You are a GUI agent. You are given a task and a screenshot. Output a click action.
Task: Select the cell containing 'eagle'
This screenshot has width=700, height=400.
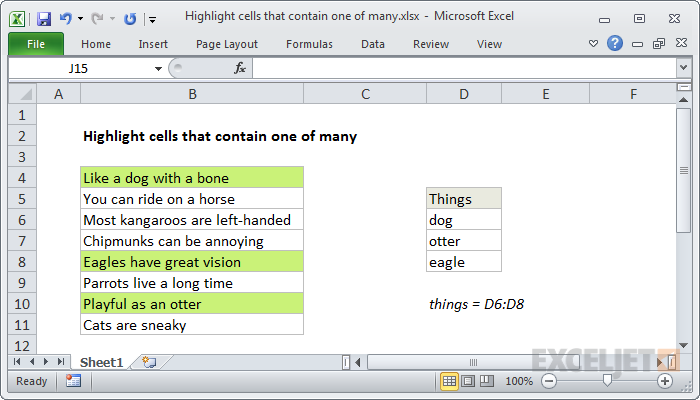click(464, 262)
